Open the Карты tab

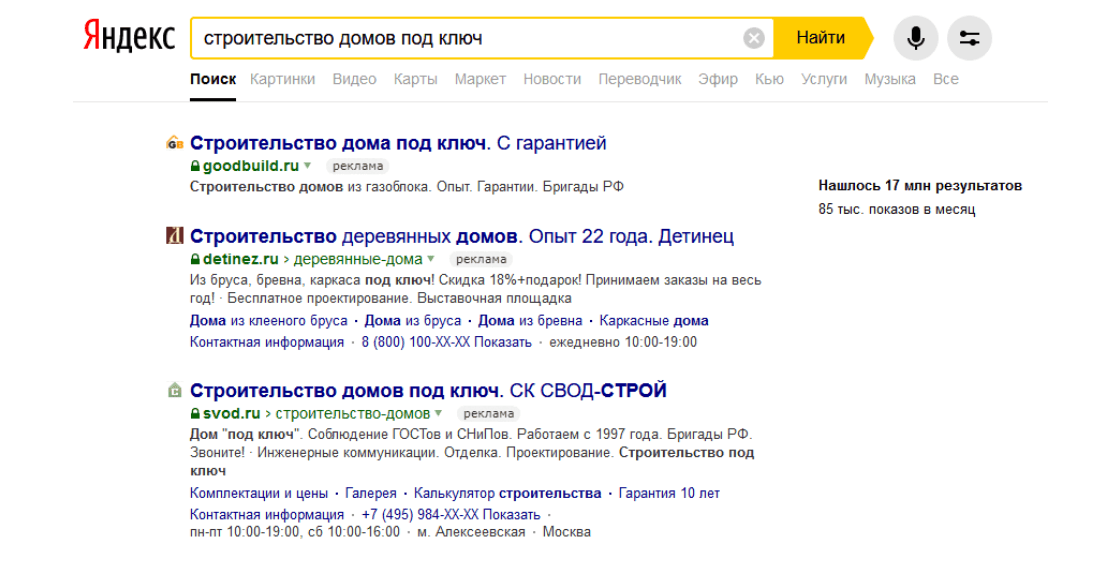click(415, 79)
